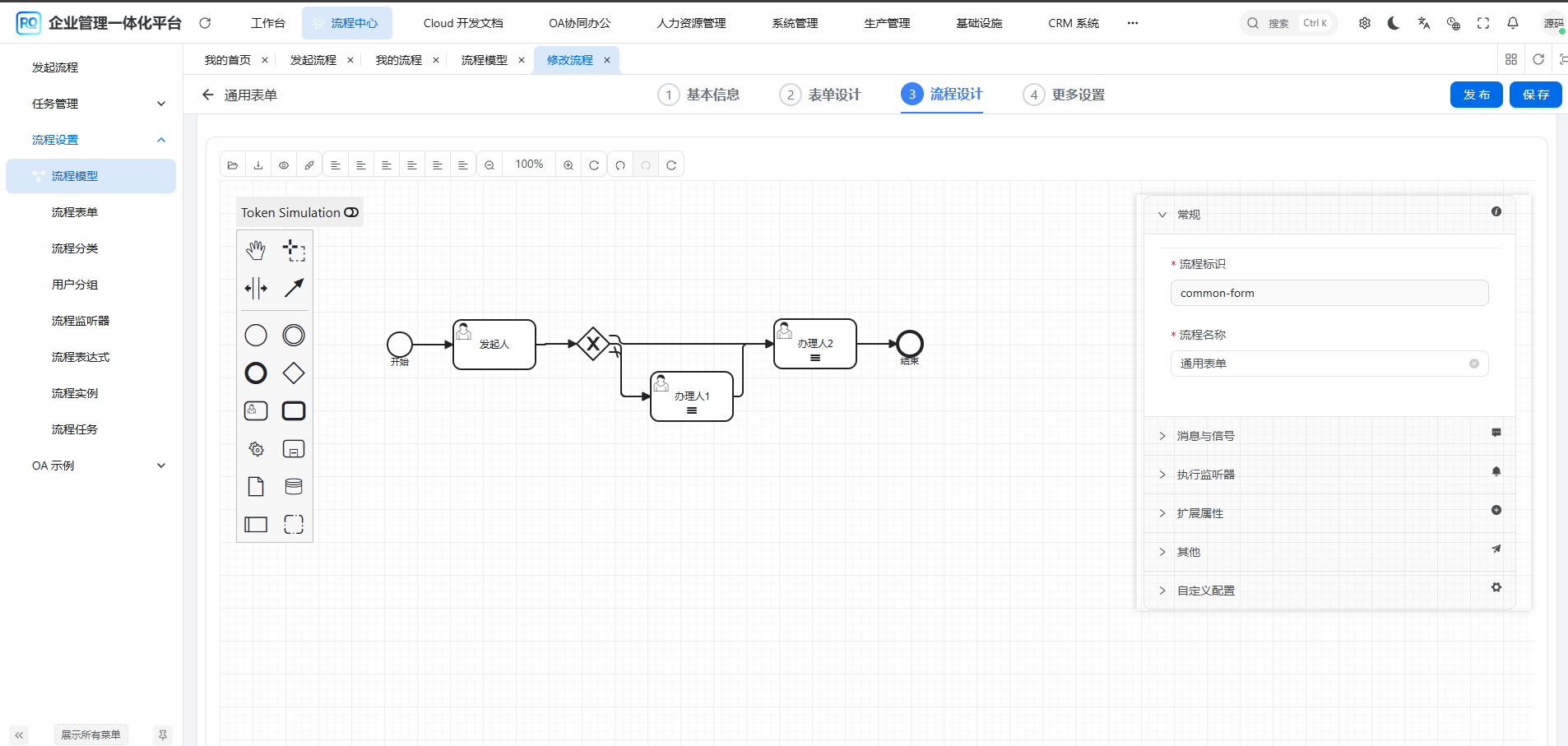Open the 系统管理 top menu
The image size is (1568, 746).
pyautogui.click(x=795, y=23)
